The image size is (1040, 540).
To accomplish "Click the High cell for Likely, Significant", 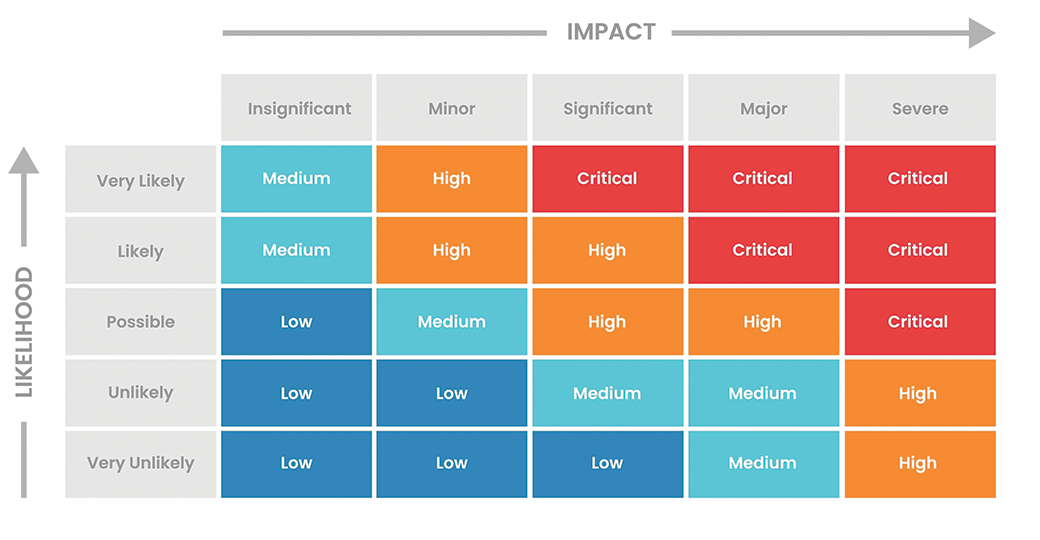I will tap(608, 250).
